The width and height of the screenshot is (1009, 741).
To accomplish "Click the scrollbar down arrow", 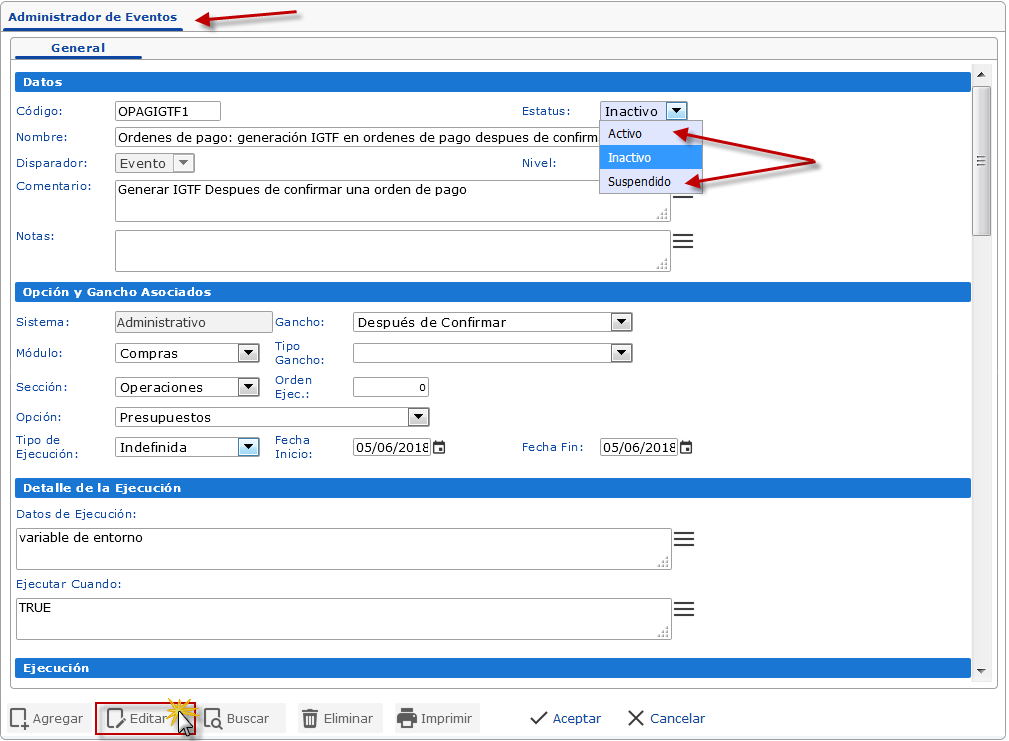I will tap(981, 671).
